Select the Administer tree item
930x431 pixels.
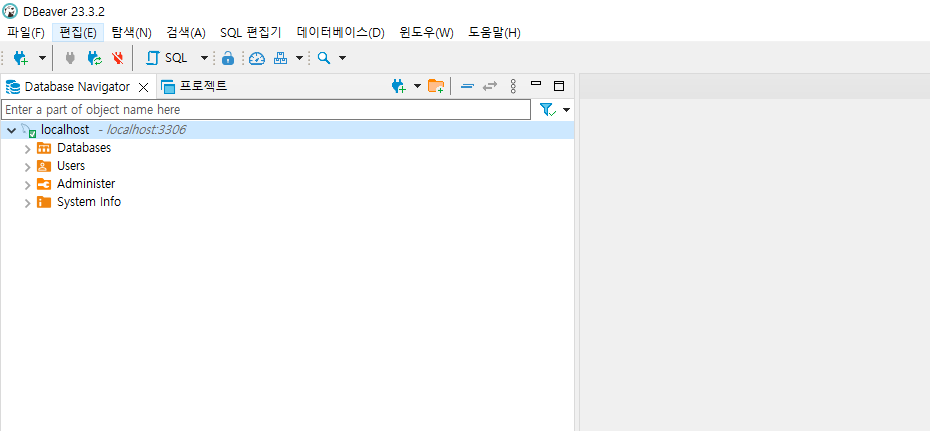tap(86, 184)
